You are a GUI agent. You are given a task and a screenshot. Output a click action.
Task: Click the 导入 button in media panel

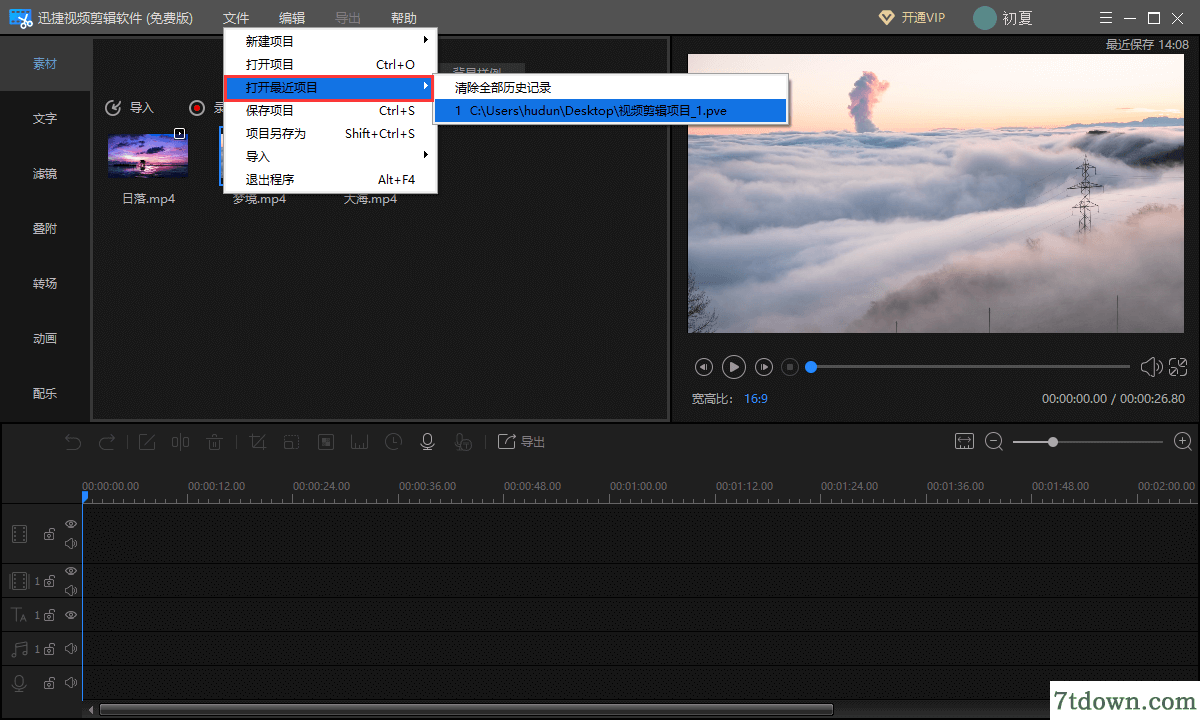pos(130,107)
